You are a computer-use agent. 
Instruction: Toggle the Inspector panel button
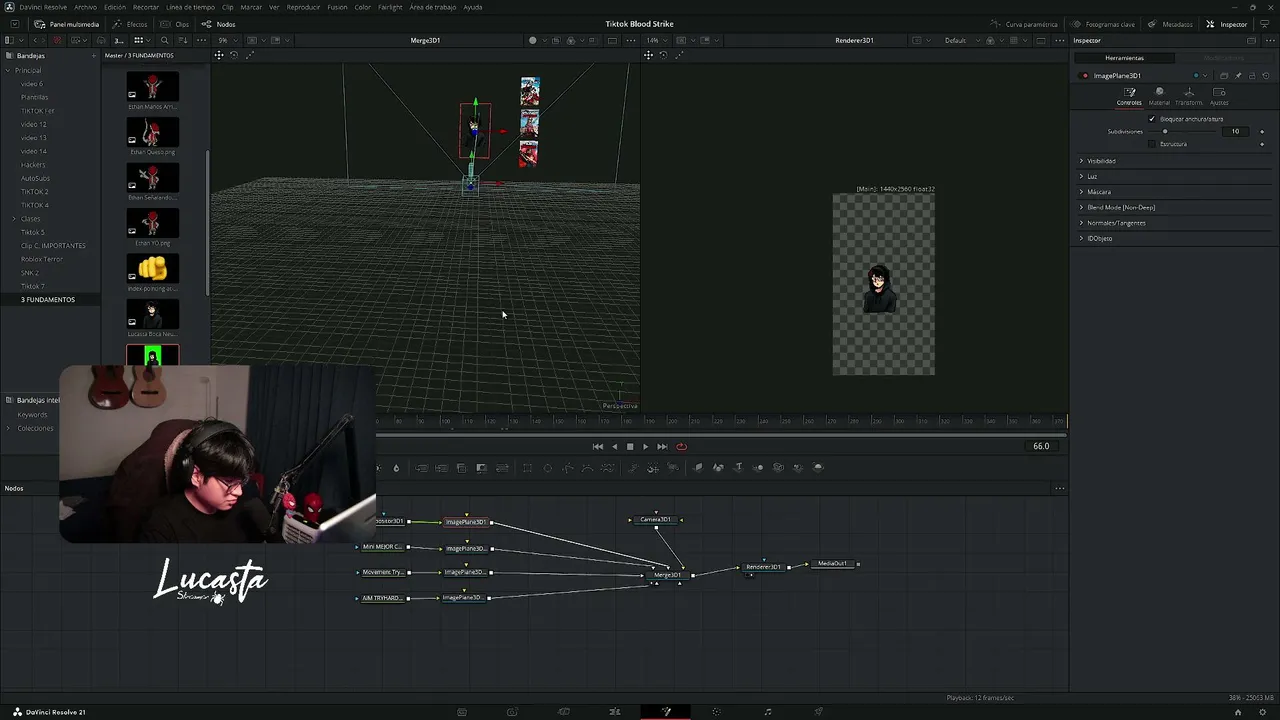point(1227,24)
